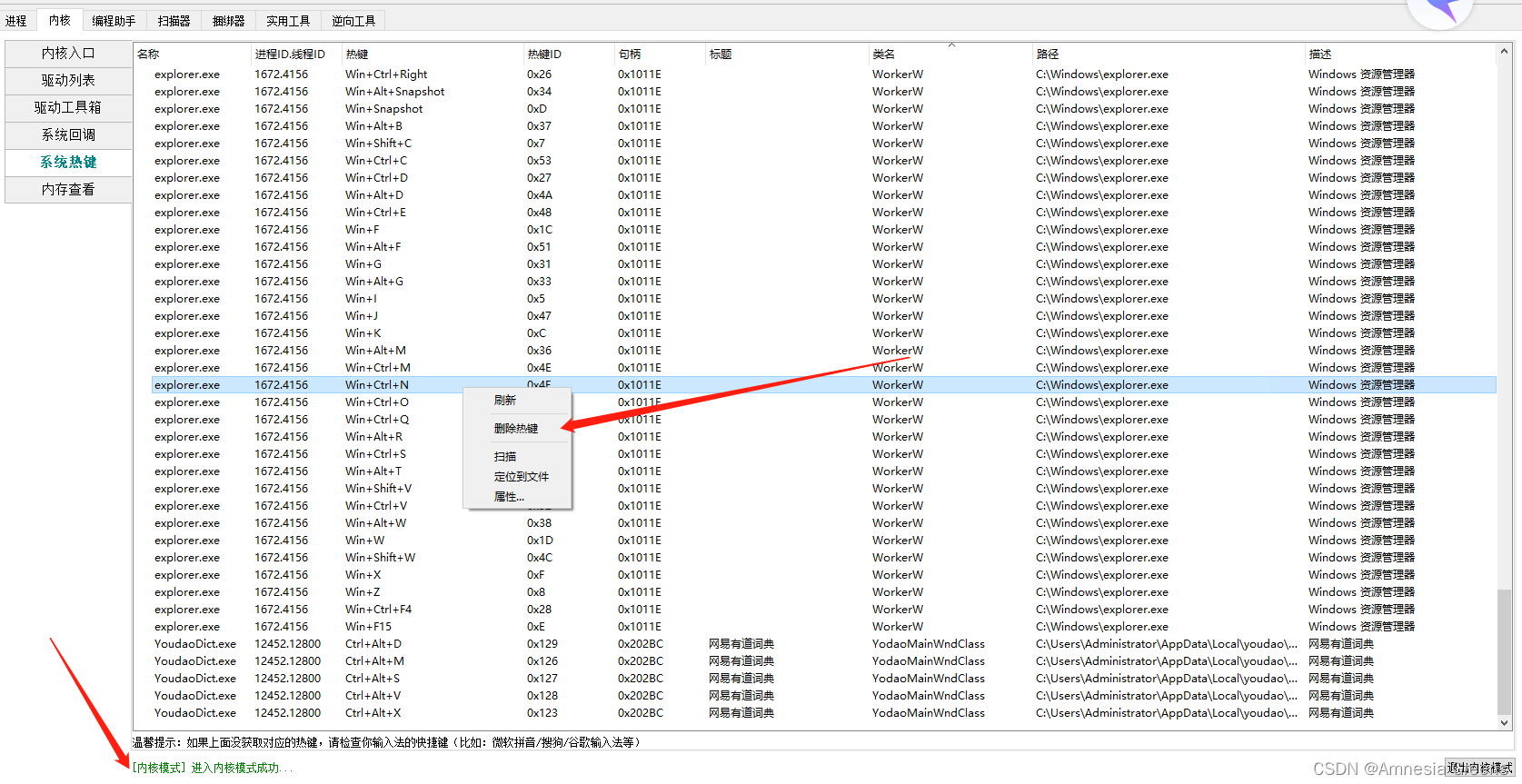Sort by the 名称 column header
The width and height of the screenshot is (1522, 784).
click(x=192, y=54)
